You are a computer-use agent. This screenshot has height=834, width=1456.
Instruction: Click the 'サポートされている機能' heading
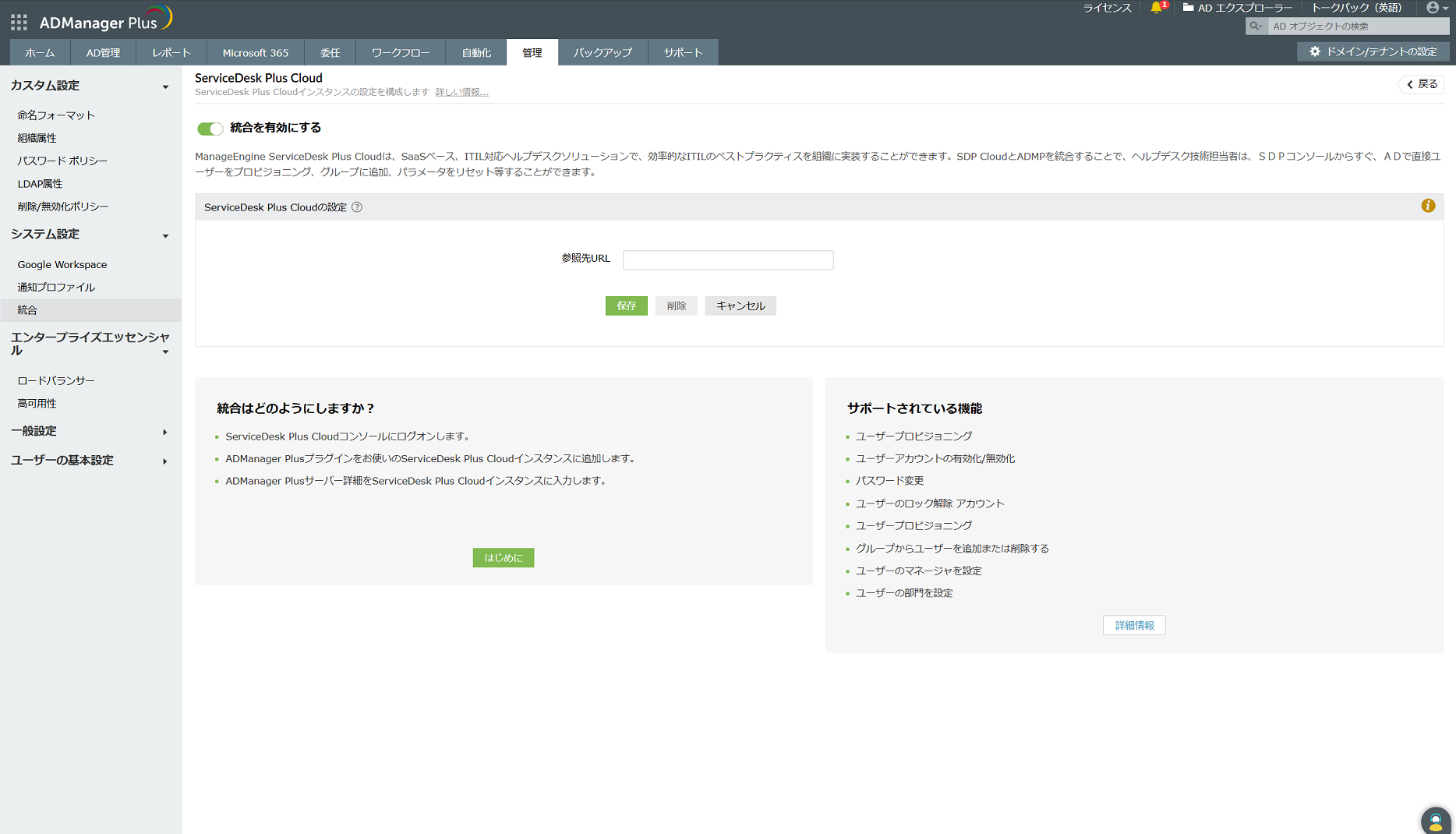click(914, 408)
